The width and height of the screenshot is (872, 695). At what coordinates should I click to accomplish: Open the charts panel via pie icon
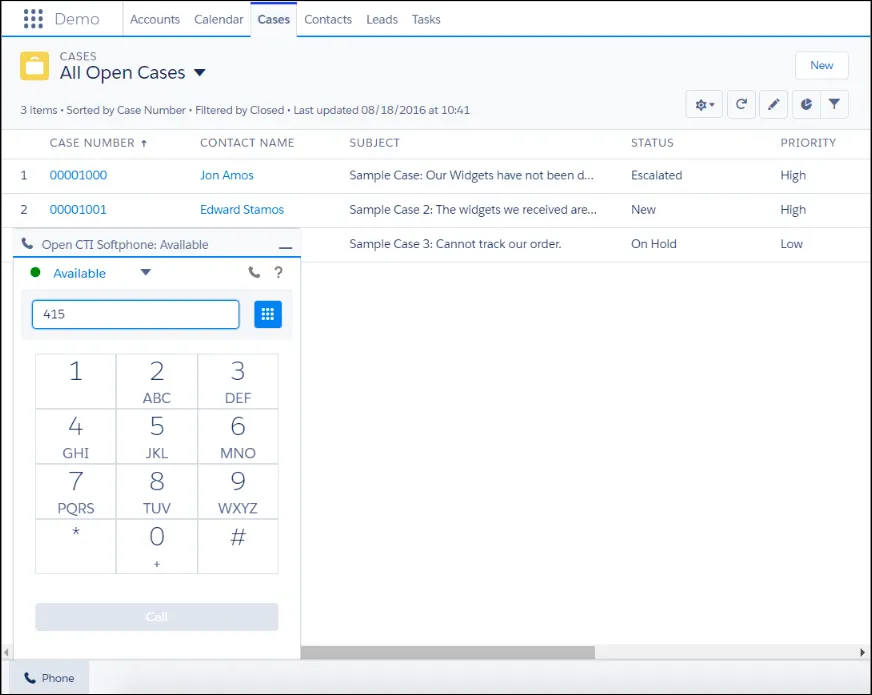point(806,104)
